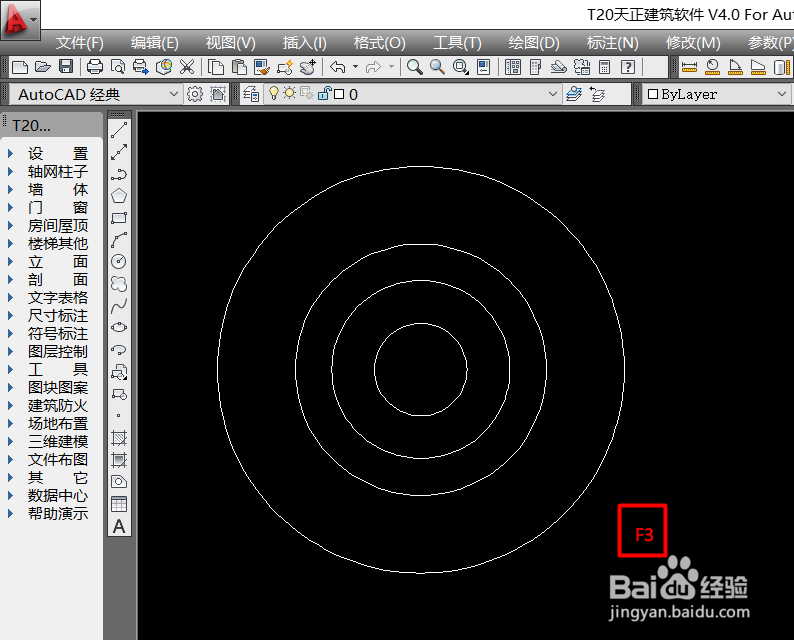Select the Elliptical arc tool
This screenshot has width=794, height=640.
119,349
